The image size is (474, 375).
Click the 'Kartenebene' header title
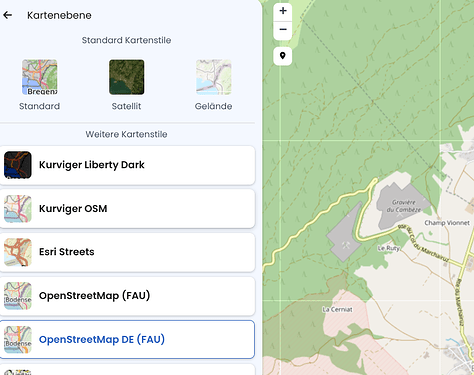click(x=59, y=15)
